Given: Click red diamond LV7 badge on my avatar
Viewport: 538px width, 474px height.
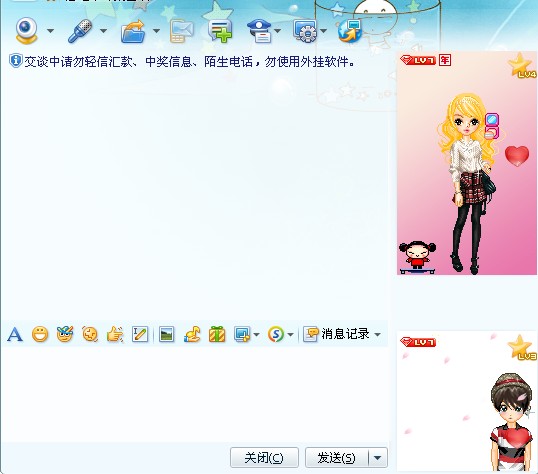Looking at the screenshot, I should [418, 342].
